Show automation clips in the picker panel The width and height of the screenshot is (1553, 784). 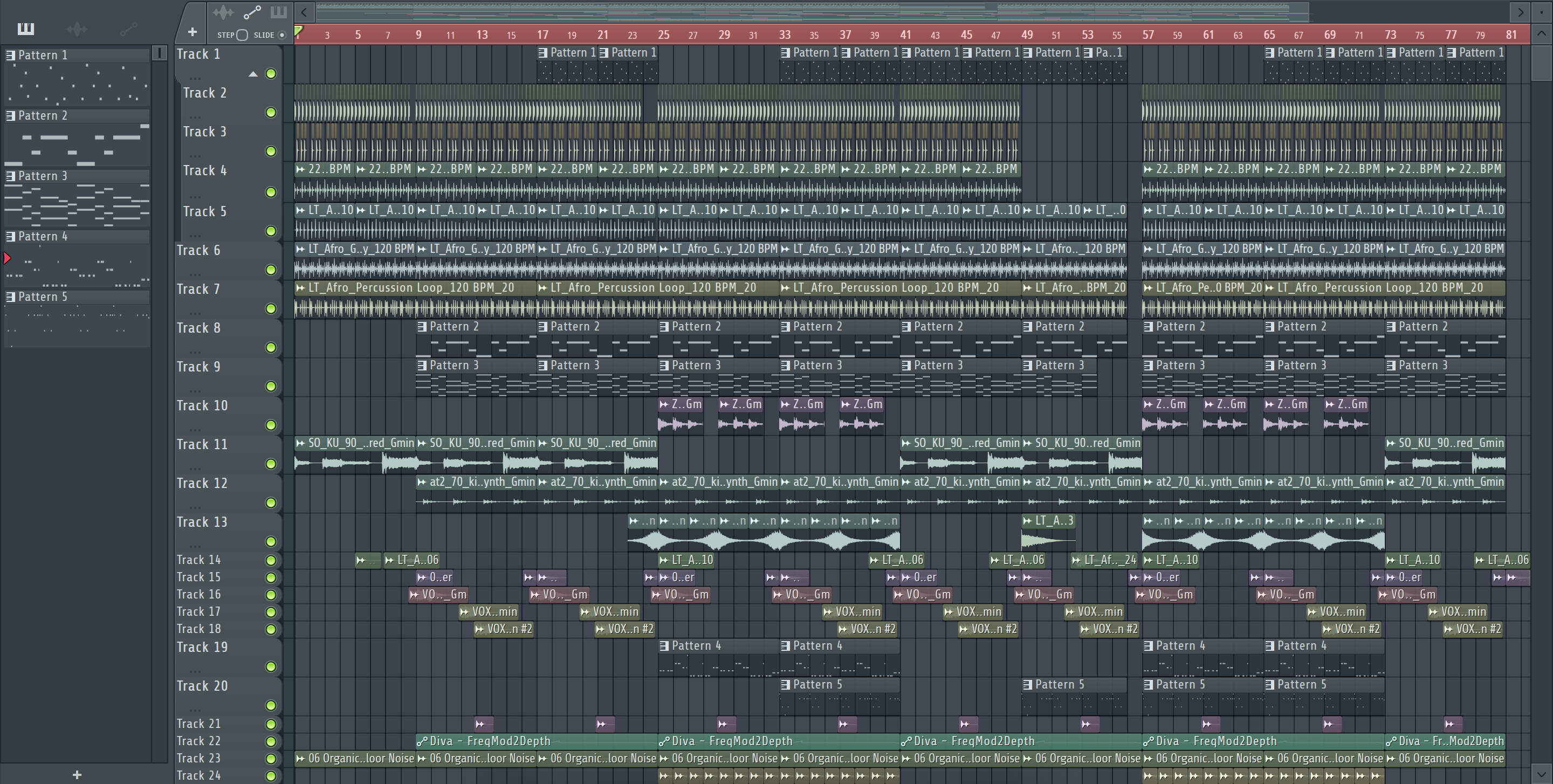click(x=128, y=29)
